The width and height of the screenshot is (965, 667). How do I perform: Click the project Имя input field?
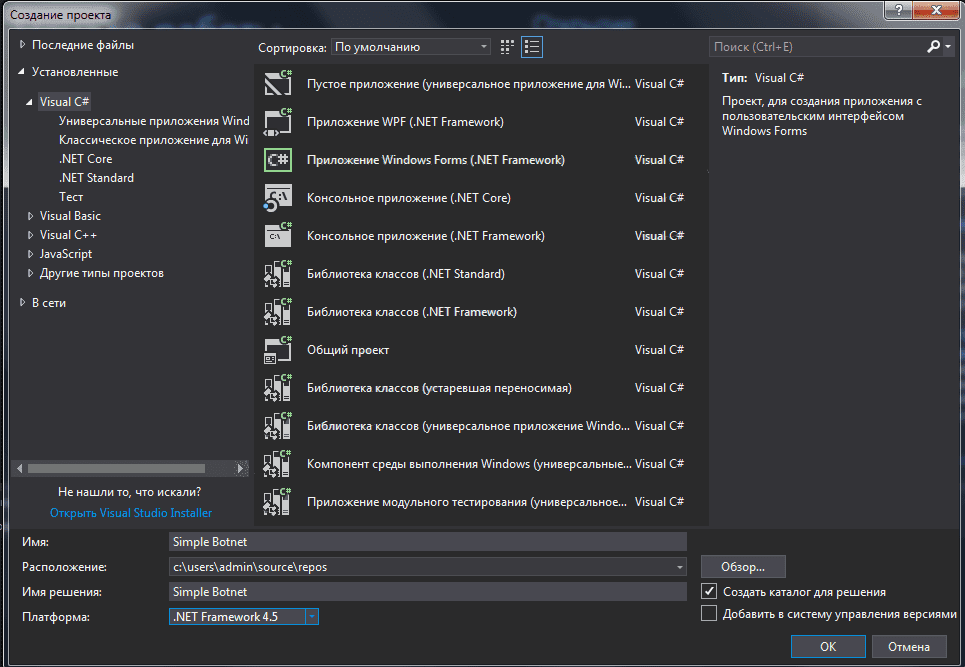428,542
